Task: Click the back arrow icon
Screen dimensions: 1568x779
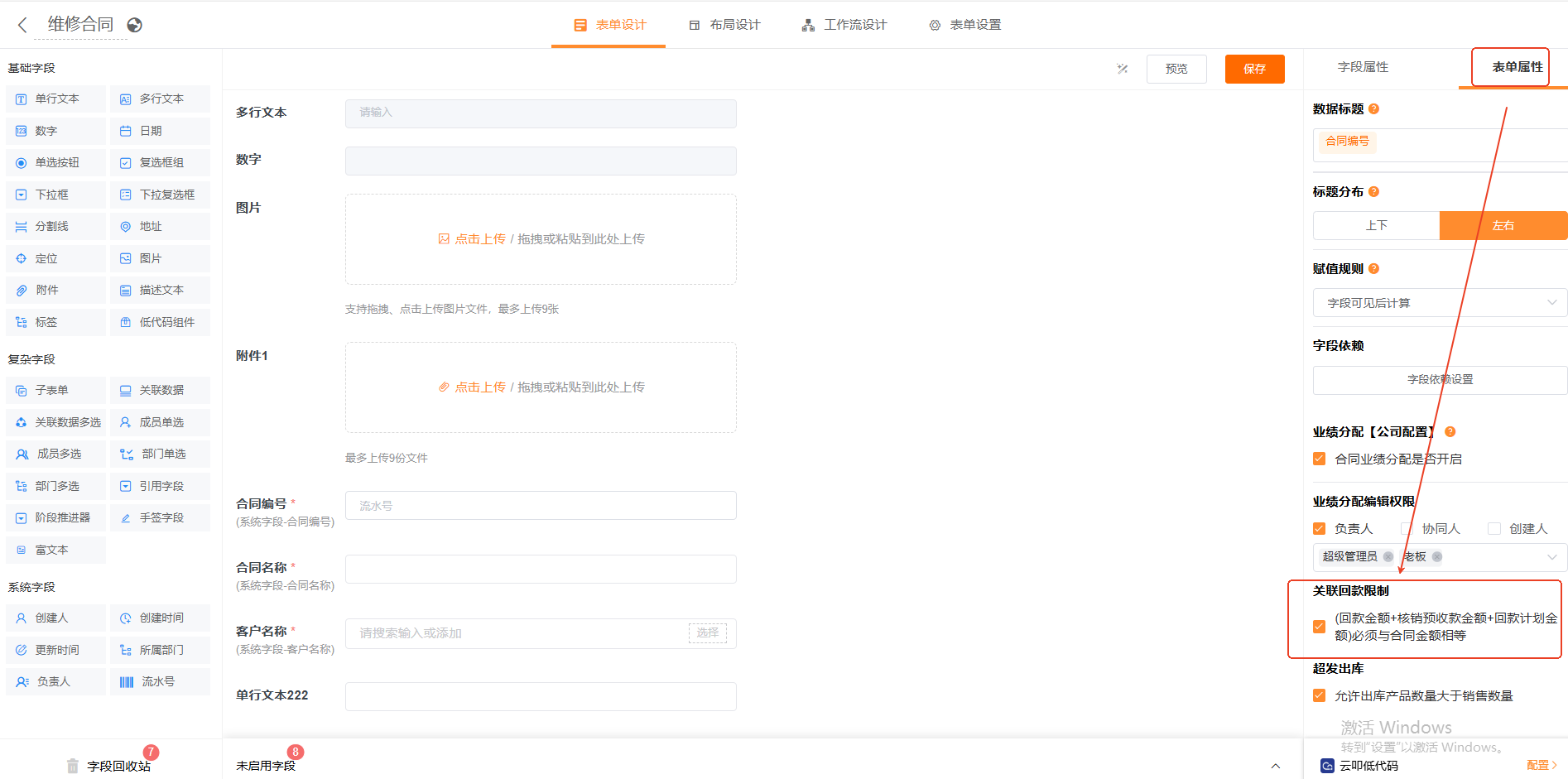Action: tap(22, 25)
